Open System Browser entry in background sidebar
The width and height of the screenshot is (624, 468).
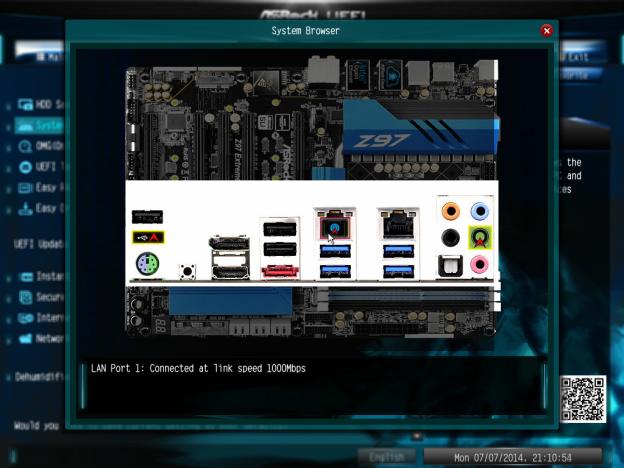tap(39, 125)
